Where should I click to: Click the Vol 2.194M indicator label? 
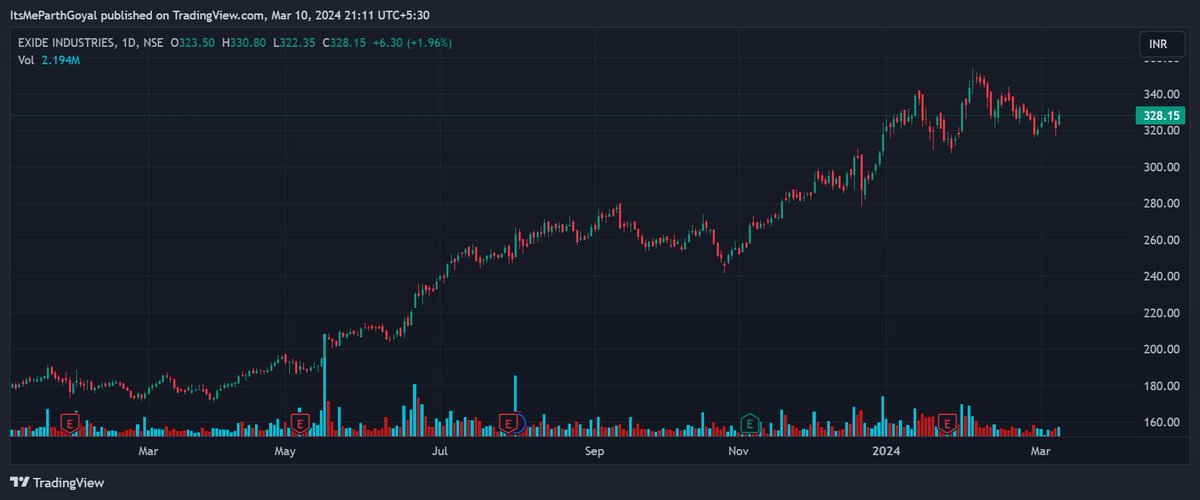pyautogui.click(x=50, y=61)
